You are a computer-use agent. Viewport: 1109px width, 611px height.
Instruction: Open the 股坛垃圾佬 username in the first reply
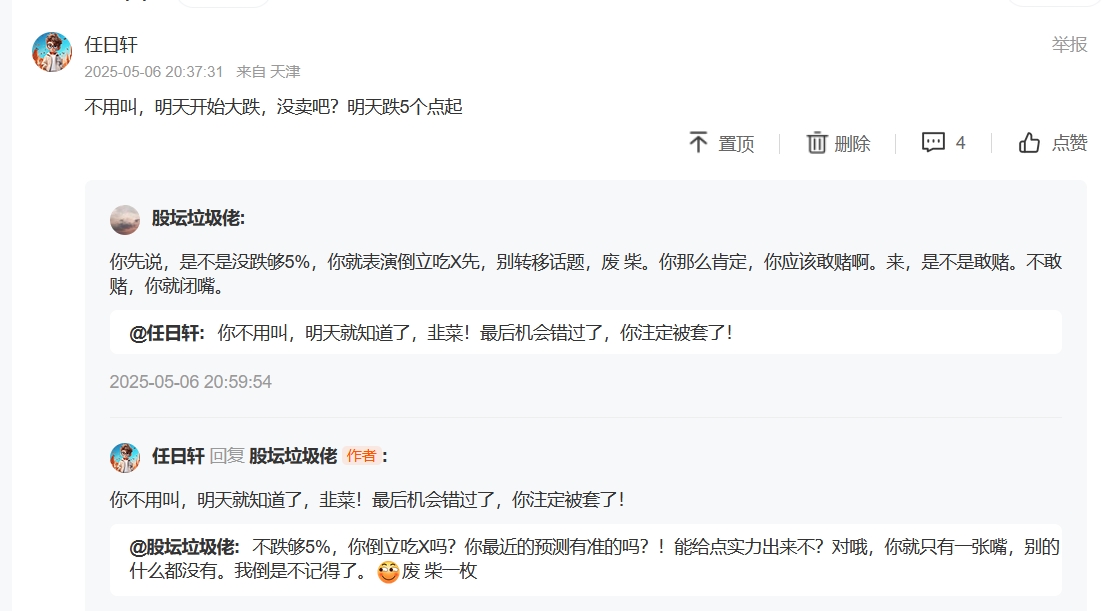(x=198, y=219)
